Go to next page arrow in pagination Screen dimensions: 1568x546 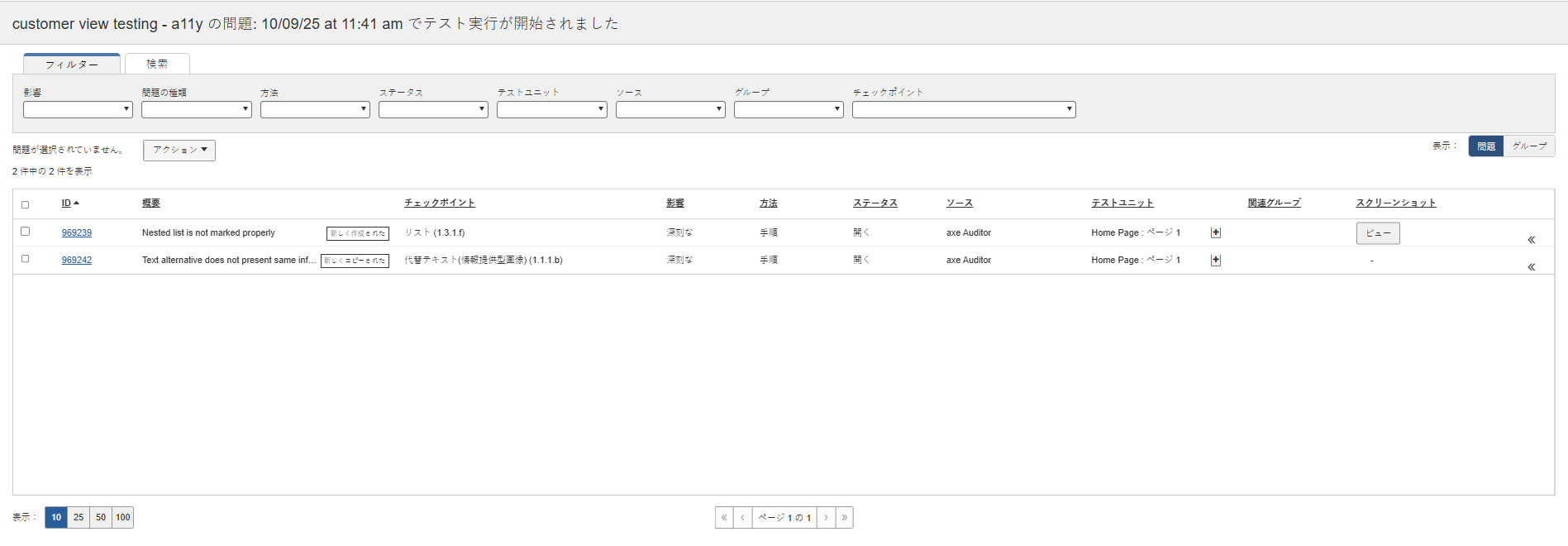tap(826, 518)
